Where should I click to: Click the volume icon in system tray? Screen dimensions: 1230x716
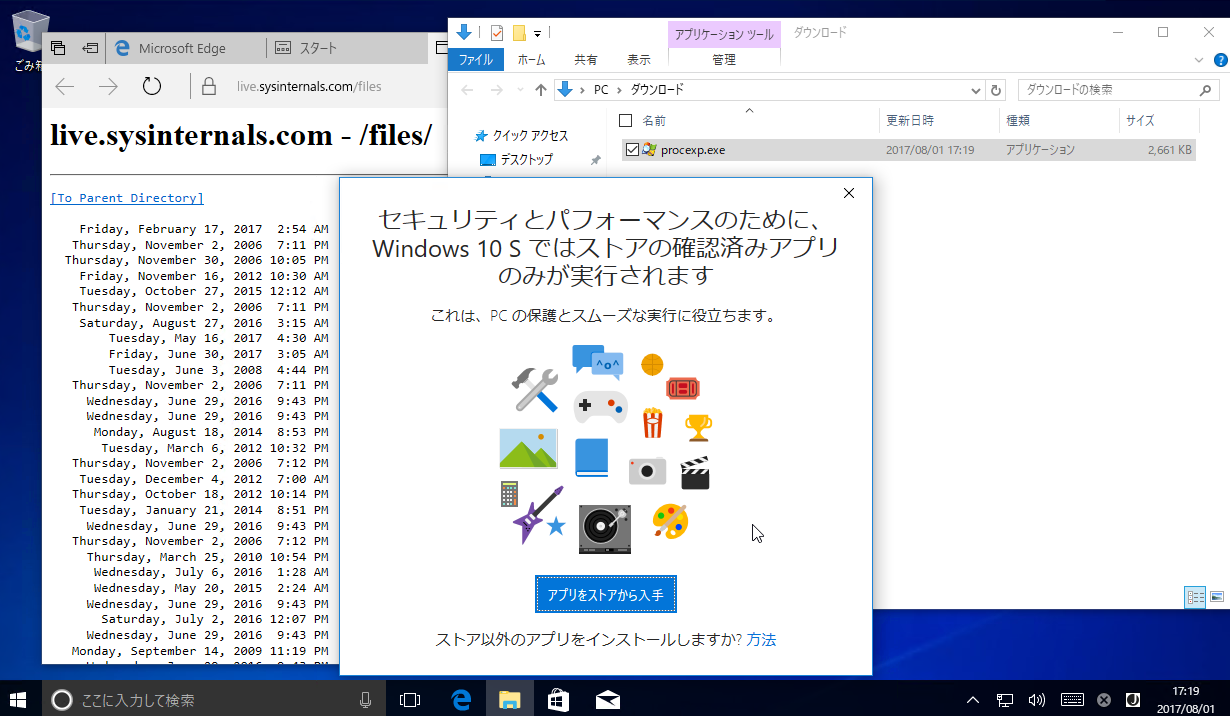[1037, 699]
